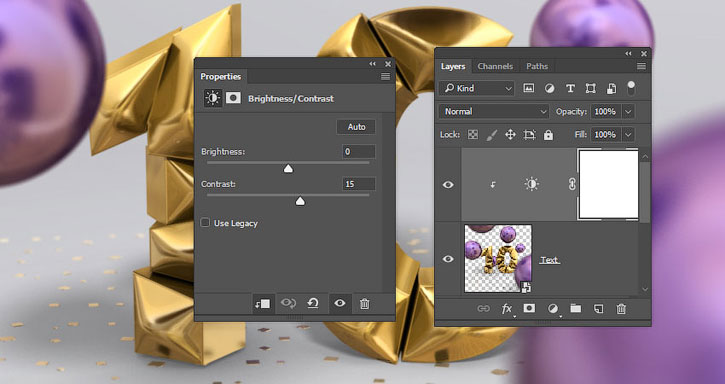The height and width of the screenshot is (384, 725).
Task: Click the Brightness slider handle
Action: pos(288,168)
